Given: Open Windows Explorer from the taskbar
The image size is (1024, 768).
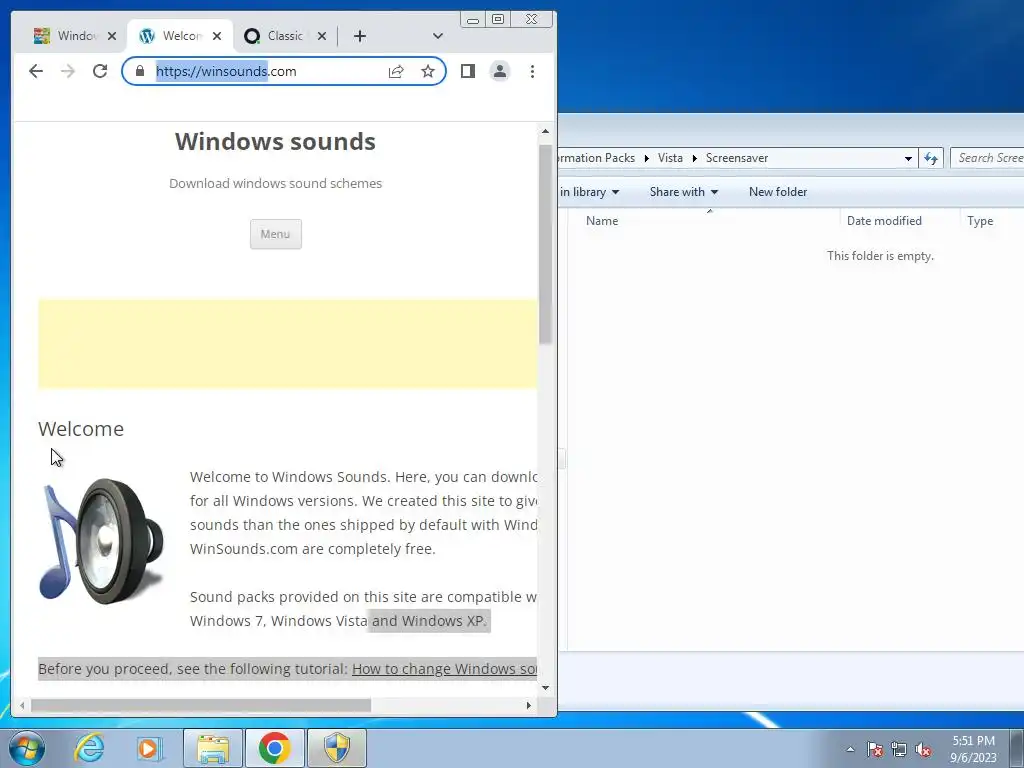Looking at the screenshot, I should (213, 748).
